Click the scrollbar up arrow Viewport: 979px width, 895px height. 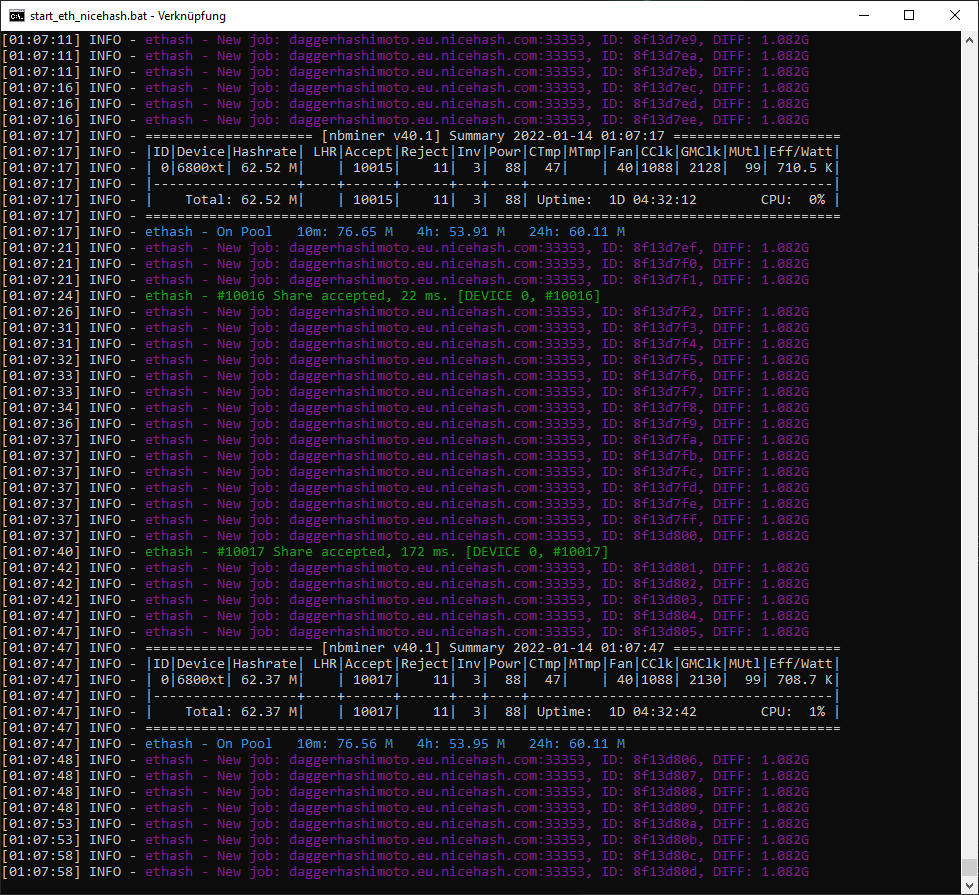pos(969,40)
